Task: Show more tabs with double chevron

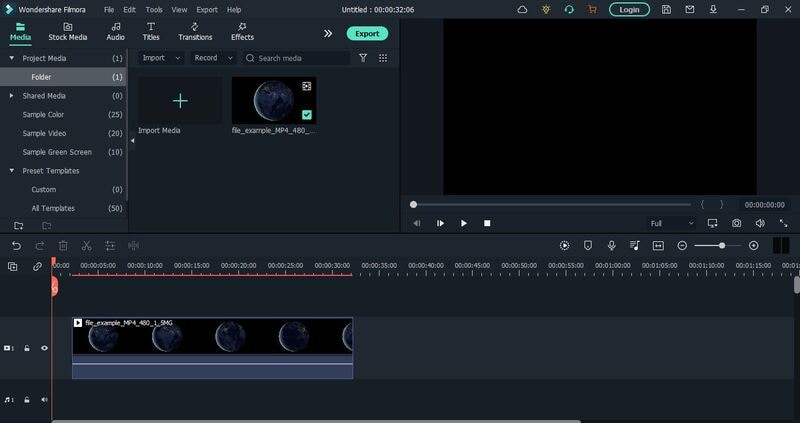Action: coord(328,34)
